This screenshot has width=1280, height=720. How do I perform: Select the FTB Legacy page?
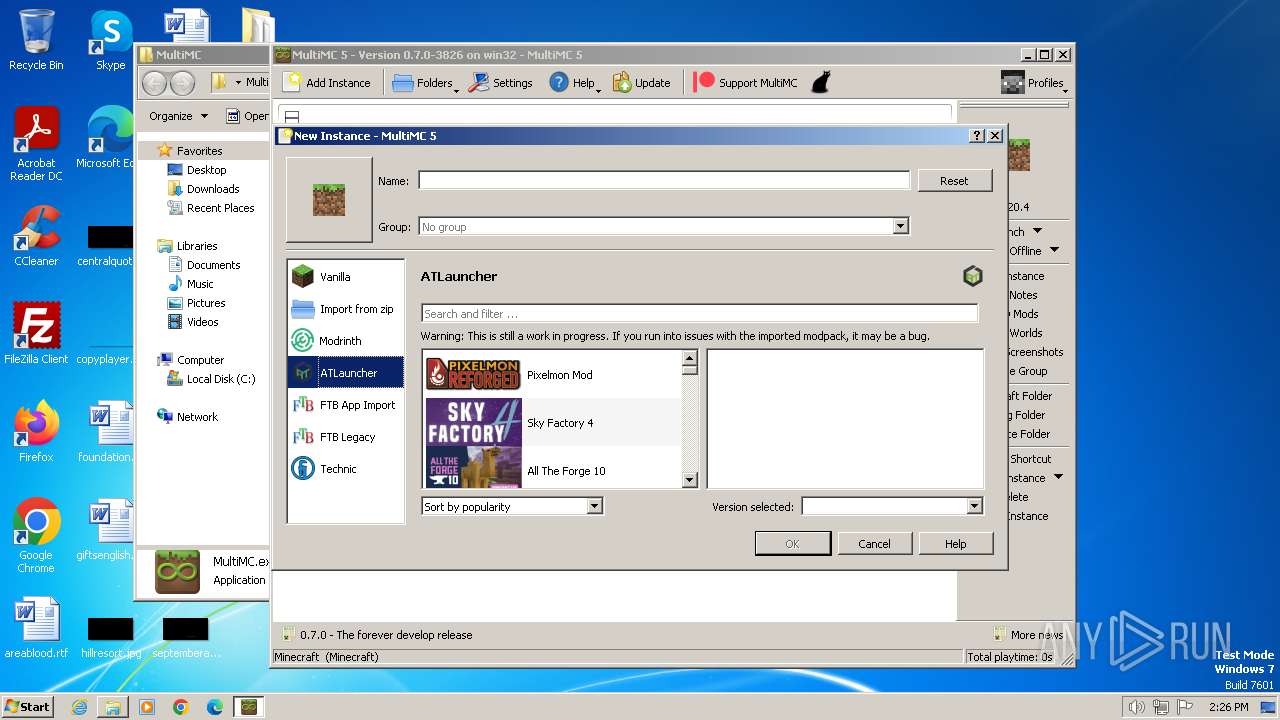pyautogui.click(x=346, y=437)
